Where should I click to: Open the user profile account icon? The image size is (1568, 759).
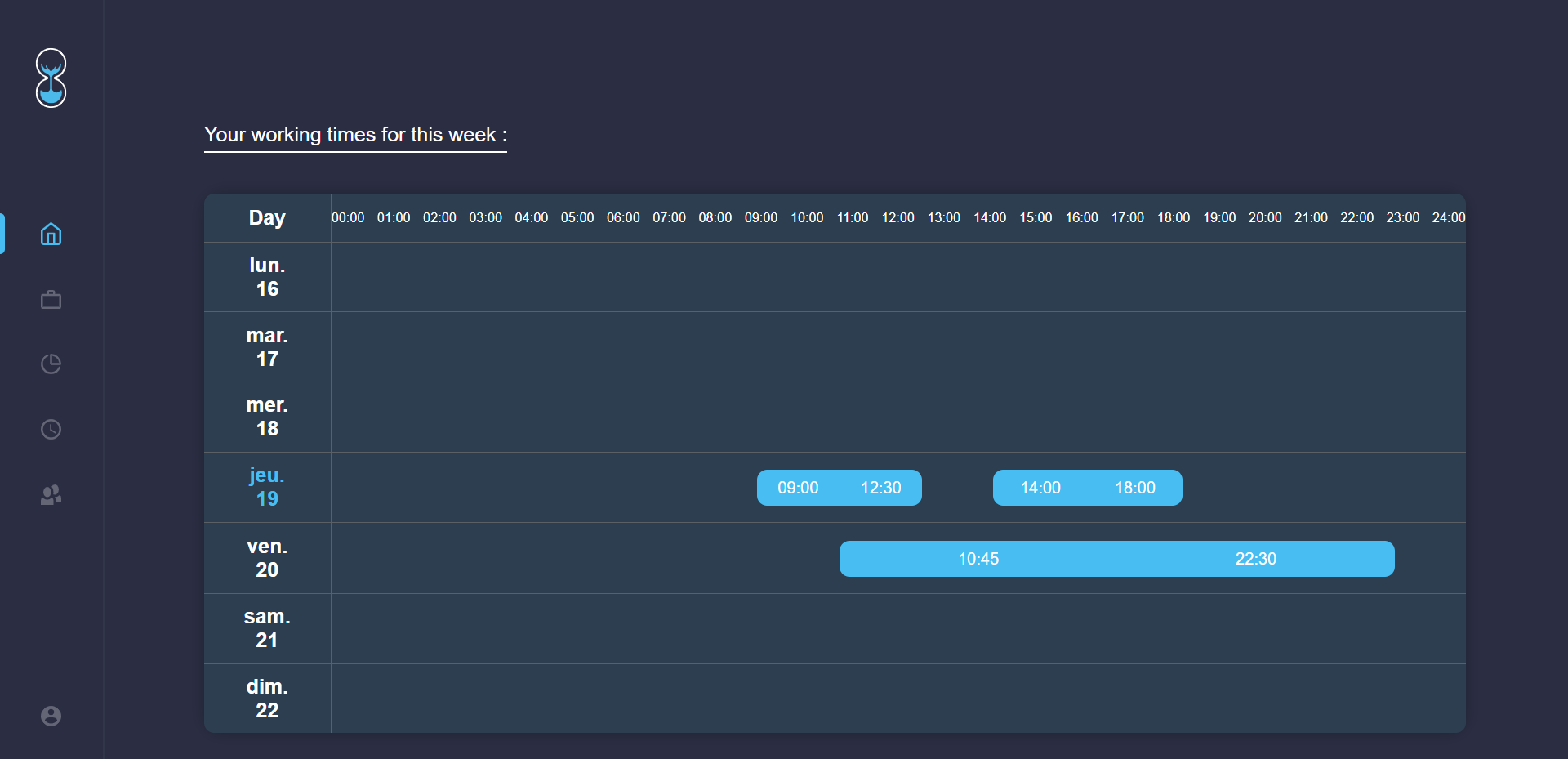click(x=51, y=716)
